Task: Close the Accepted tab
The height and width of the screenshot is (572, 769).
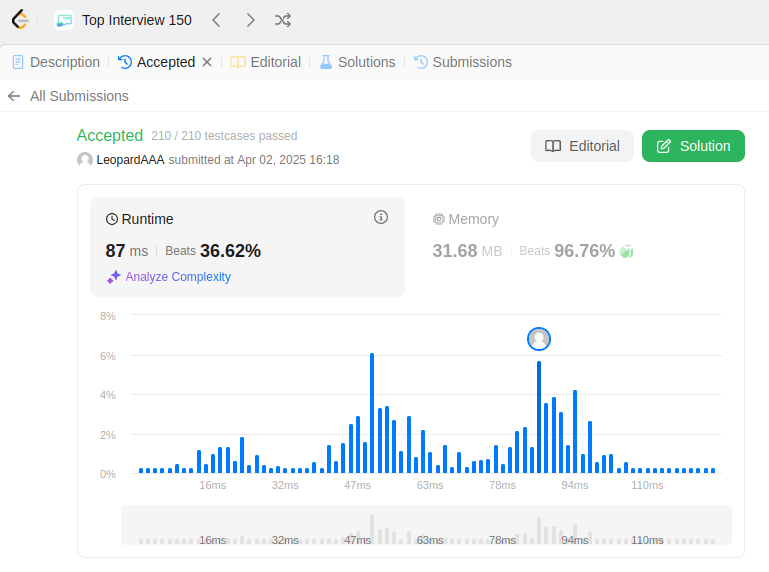Action: point(207,62)
